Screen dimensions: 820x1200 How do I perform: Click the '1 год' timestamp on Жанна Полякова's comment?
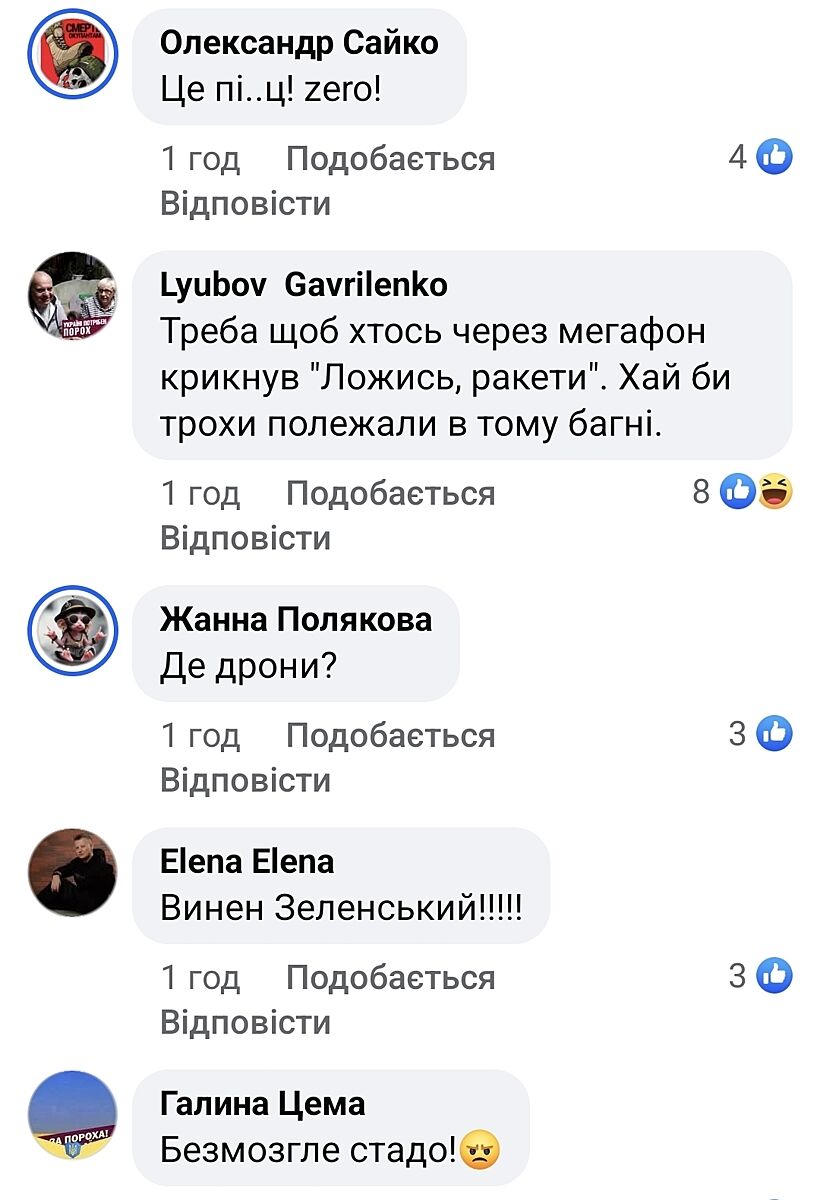tap(200, 735)
